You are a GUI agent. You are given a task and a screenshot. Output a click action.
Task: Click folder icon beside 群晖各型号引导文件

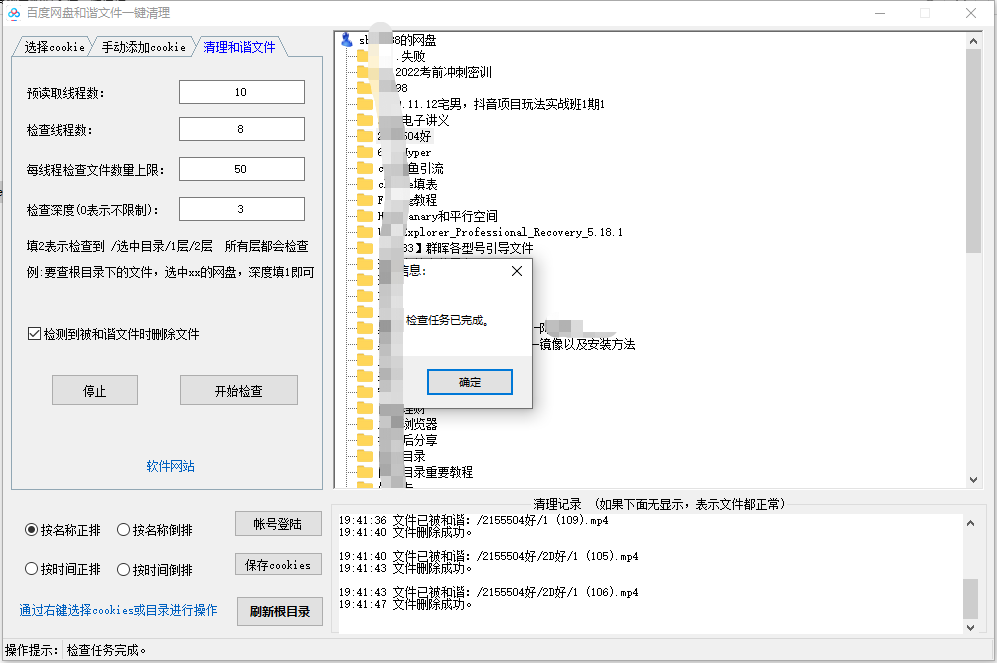364,248
